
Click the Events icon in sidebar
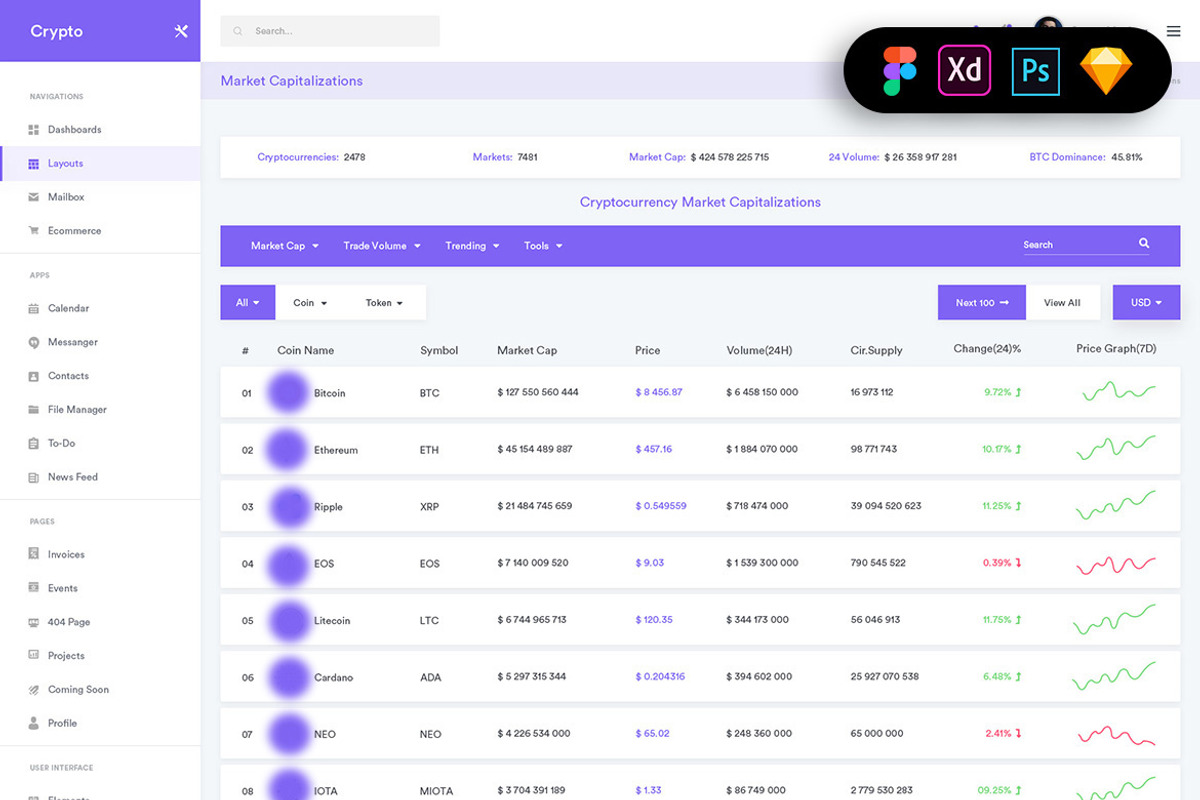click(33, 588)
